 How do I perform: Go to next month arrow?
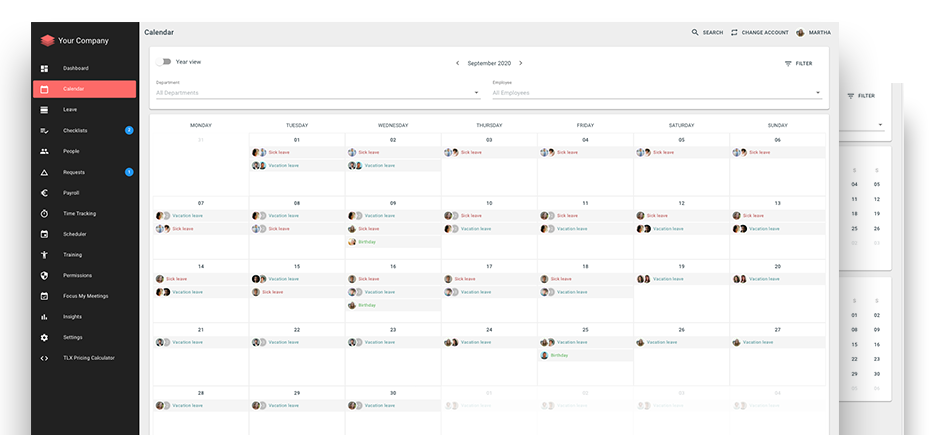[520, 63]
